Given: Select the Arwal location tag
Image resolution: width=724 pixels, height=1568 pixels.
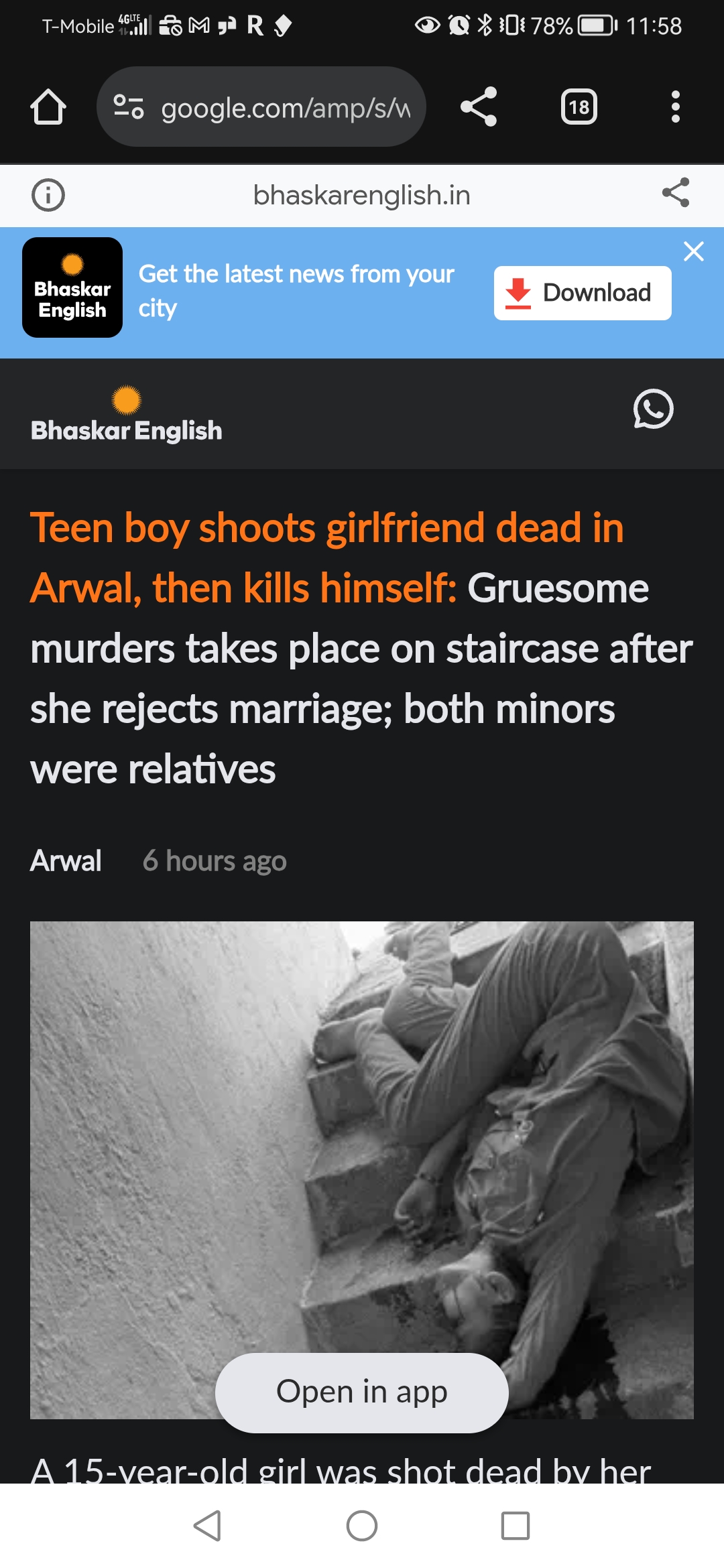Looking at the screenshot, I should pyautogui.click(x=66, y=861).
